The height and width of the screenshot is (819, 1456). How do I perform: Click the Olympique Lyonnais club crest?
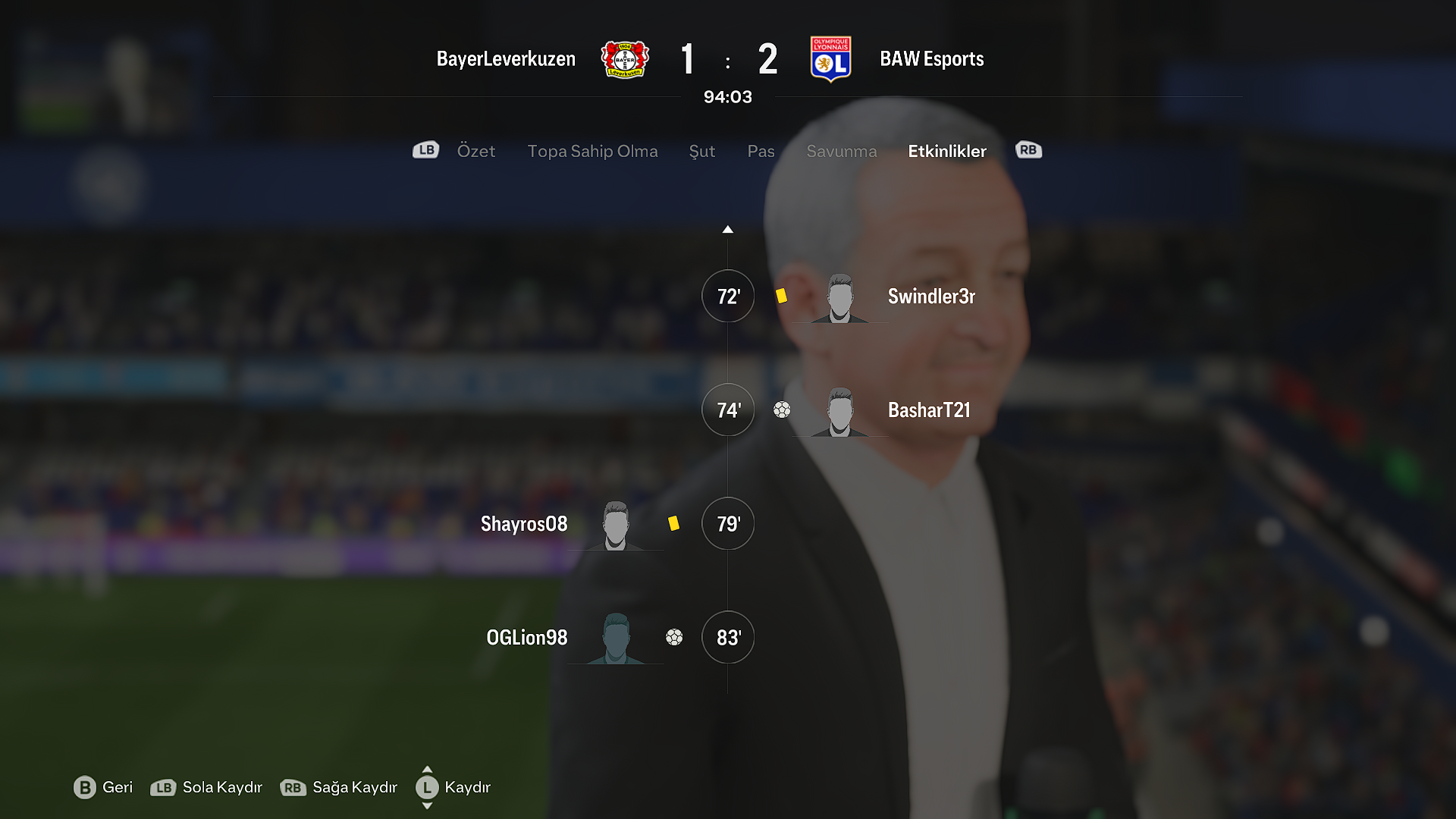click(x=830, y=58)
